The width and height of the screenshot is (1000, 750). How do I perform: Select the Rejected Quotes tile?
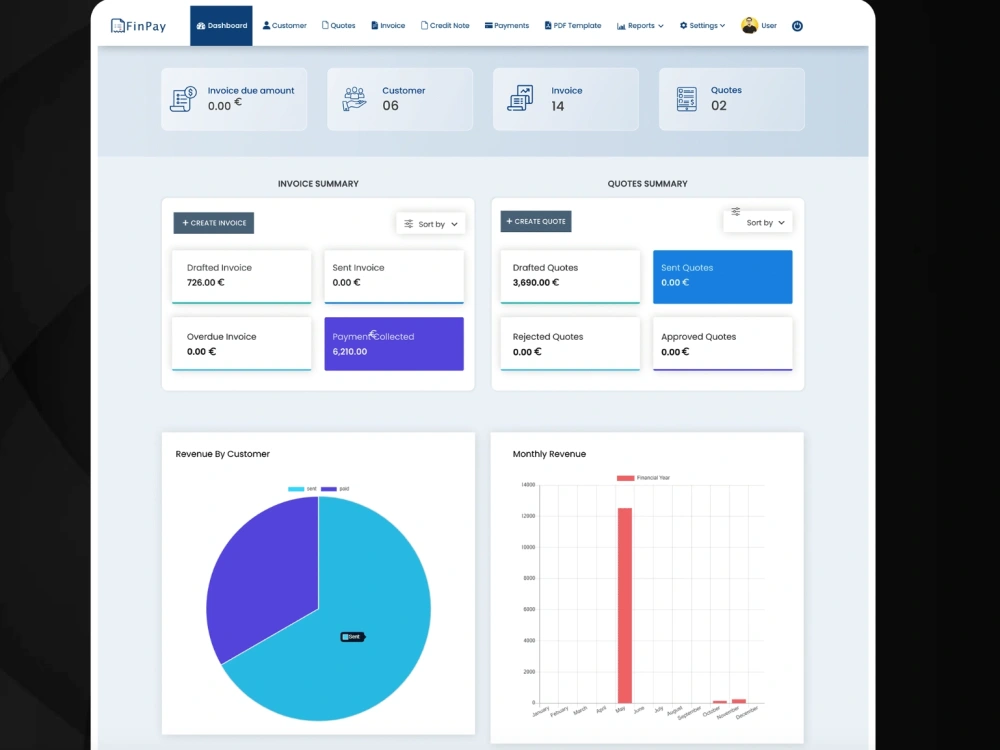click(570, 344)
